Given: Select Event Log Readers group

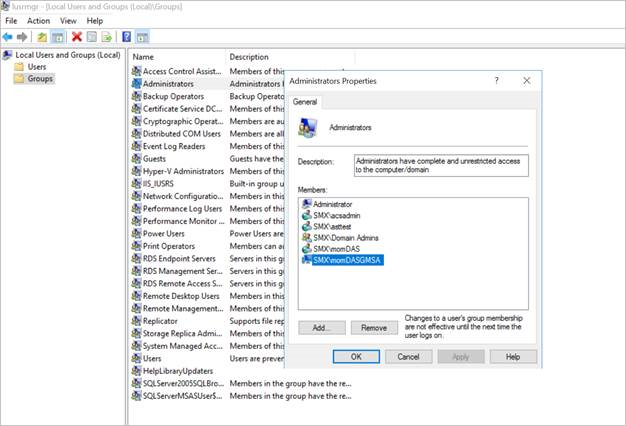Looking at the screenshot, I should (x=174, y=146).
